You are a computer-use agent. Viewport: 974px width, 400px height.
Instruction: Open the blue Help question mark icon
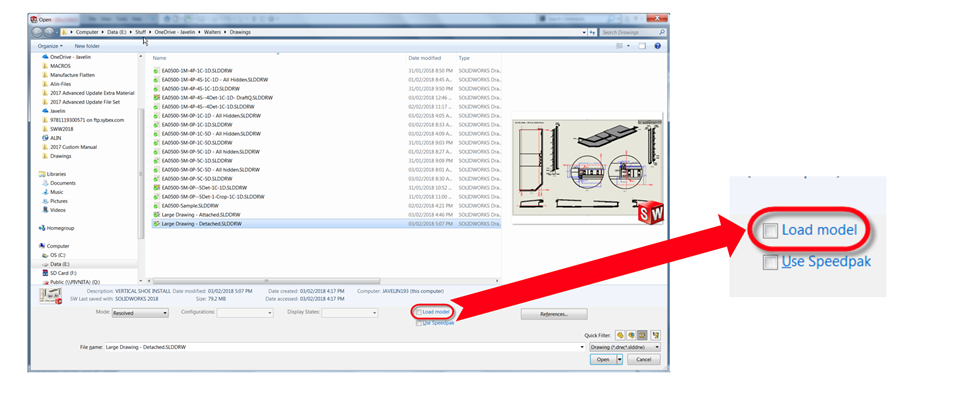click(657, 46)
